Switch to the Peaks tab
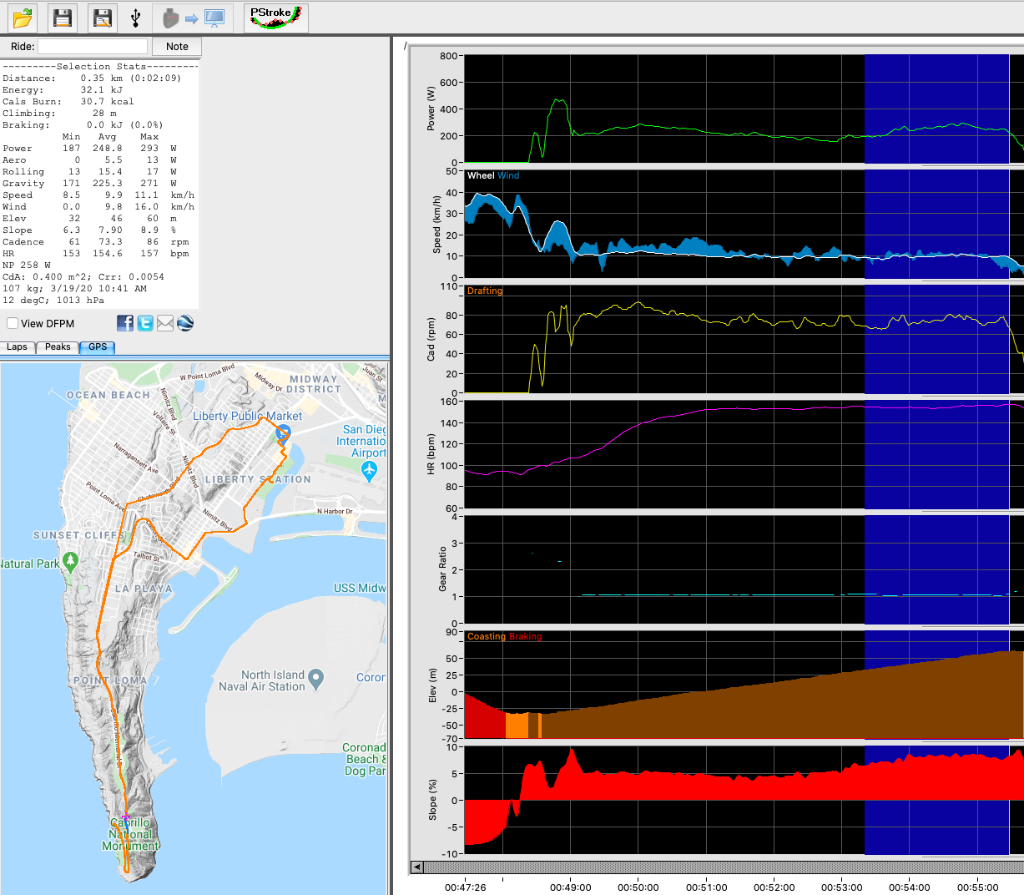The image size is (1024, 895). click(57, 347)
